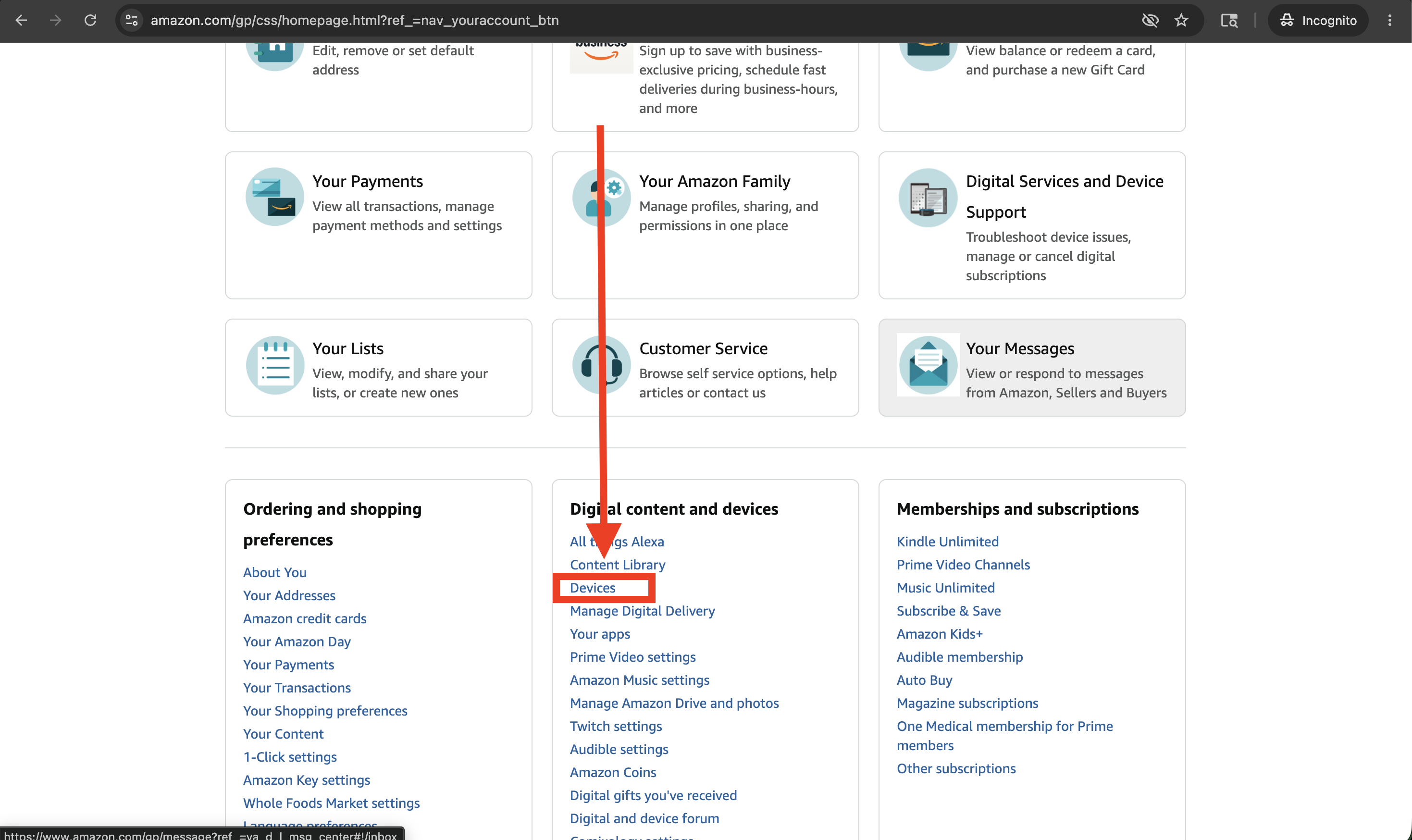The width and height of the screenshot is (1412, 840).
Task: Open Your Messages card title
Action: [1020, 349]
